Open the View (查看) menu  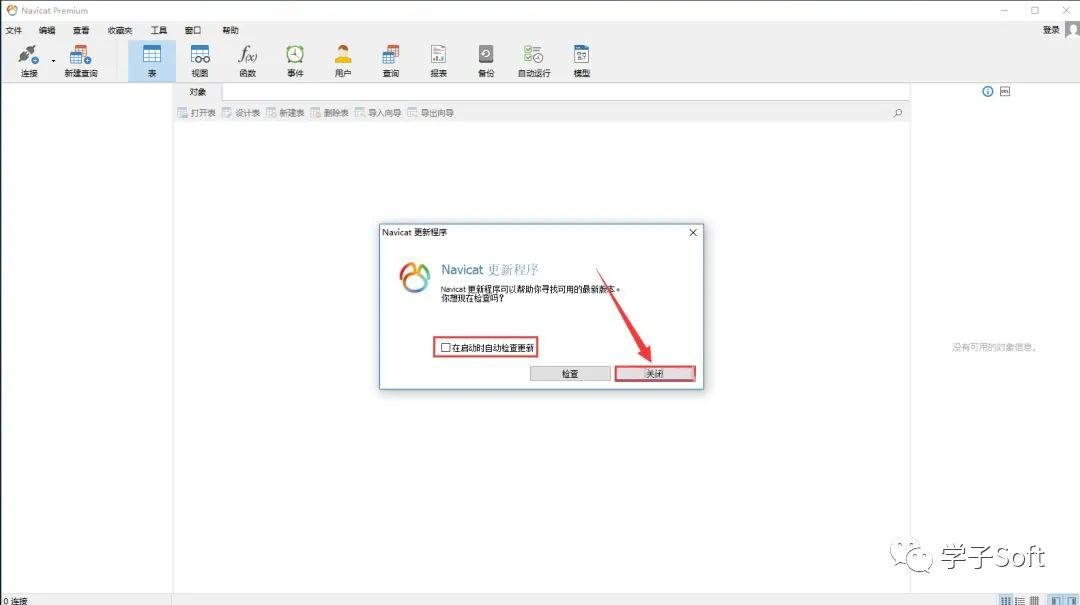[x=81, y=30]
